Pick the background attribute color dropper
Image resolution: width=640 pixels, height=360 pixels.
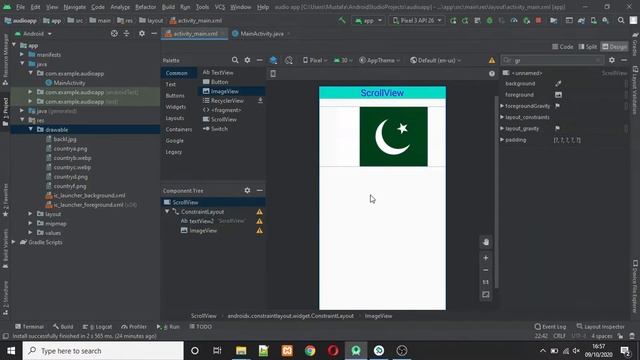(x=558, y=84)
